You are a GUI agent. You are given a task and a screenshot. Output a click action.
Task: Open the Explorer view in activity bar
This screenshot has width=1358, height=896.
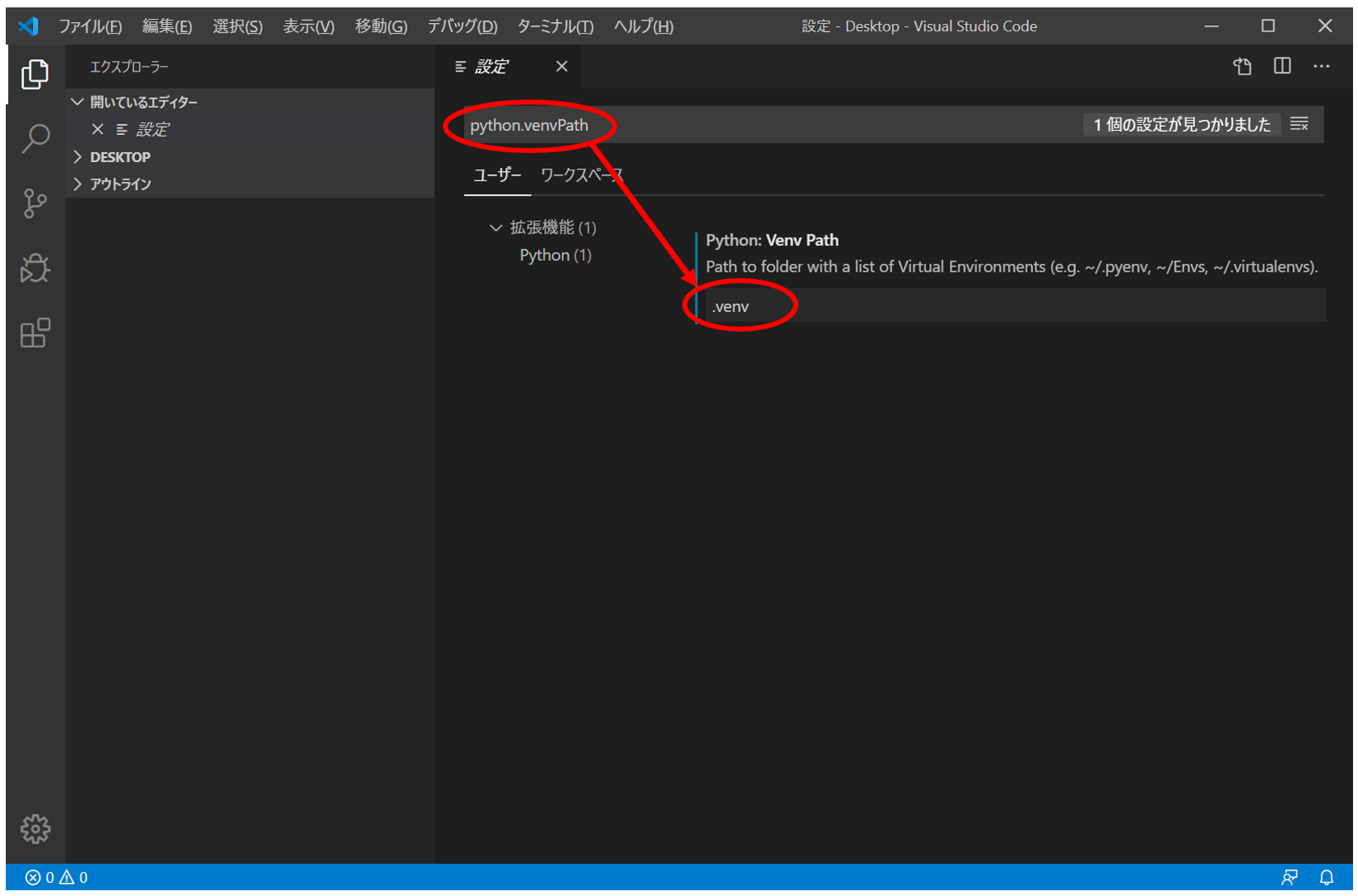[x=35, y=74]
